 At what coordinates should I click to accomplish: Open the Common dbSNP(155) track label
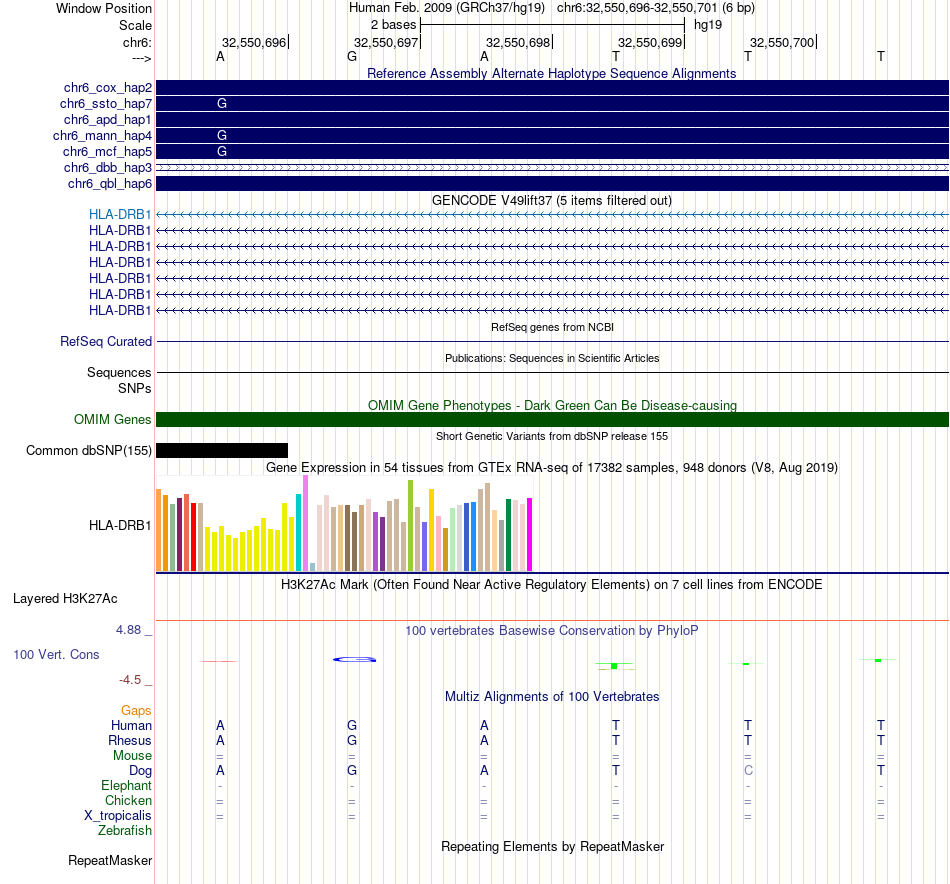click(x=89, y=450)
